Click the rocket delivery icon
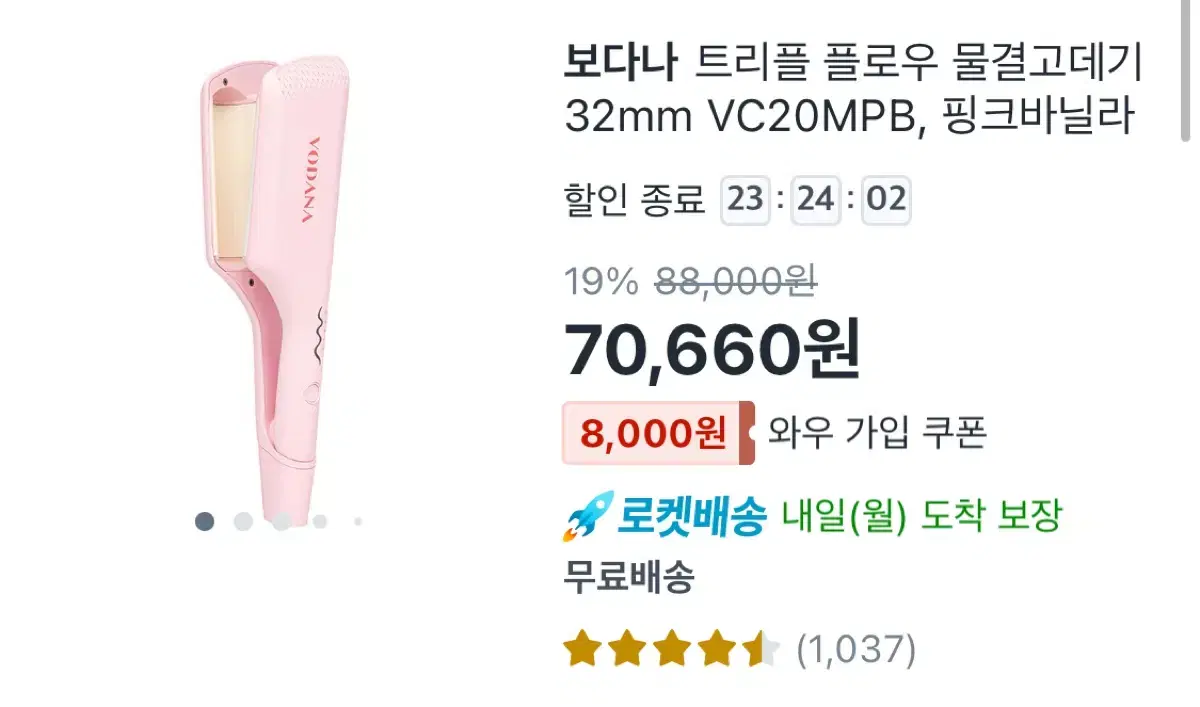Image resolution: width=1200 pixels, height=707 pixels. 587,518
